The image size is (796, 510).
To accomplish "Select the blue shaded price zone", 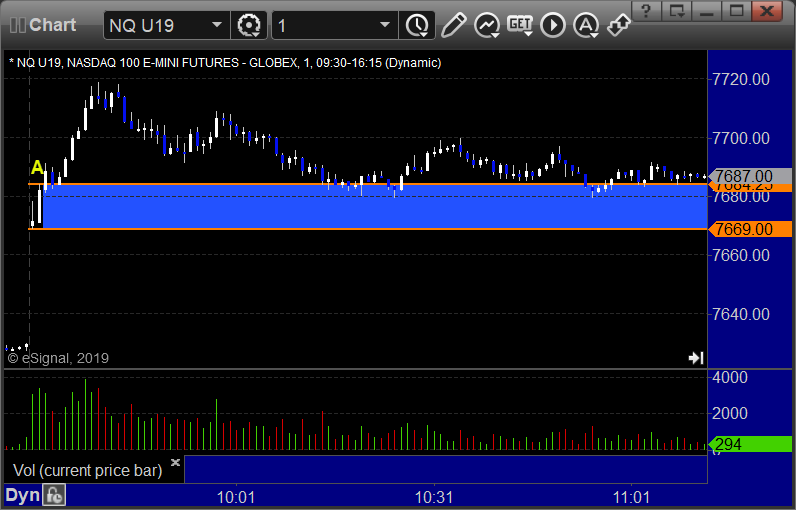I will (376, 207).
